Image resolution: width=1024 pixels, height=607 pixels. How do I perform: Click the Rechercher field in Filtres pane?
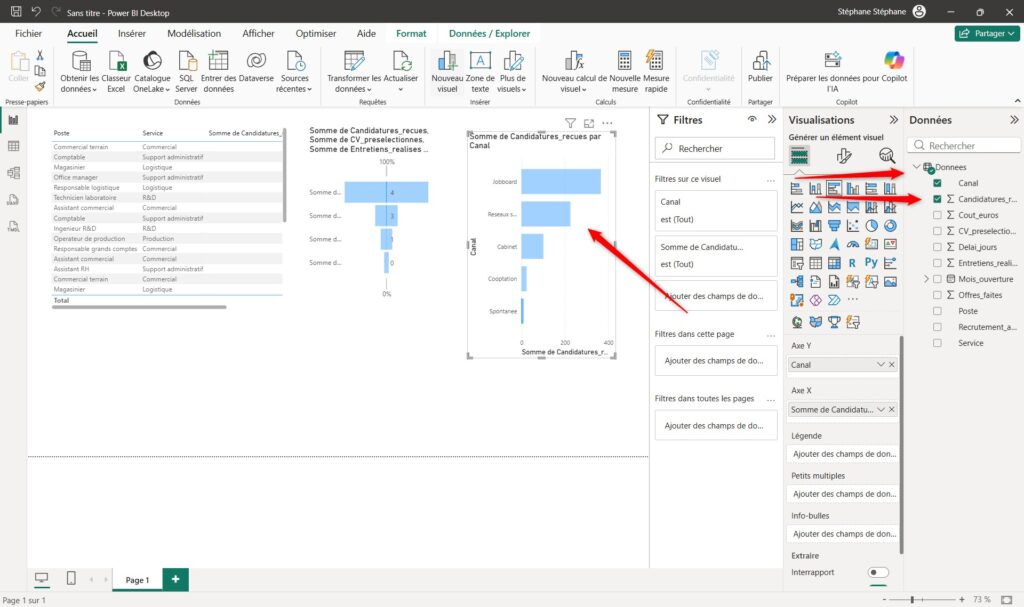pos(716,148)
